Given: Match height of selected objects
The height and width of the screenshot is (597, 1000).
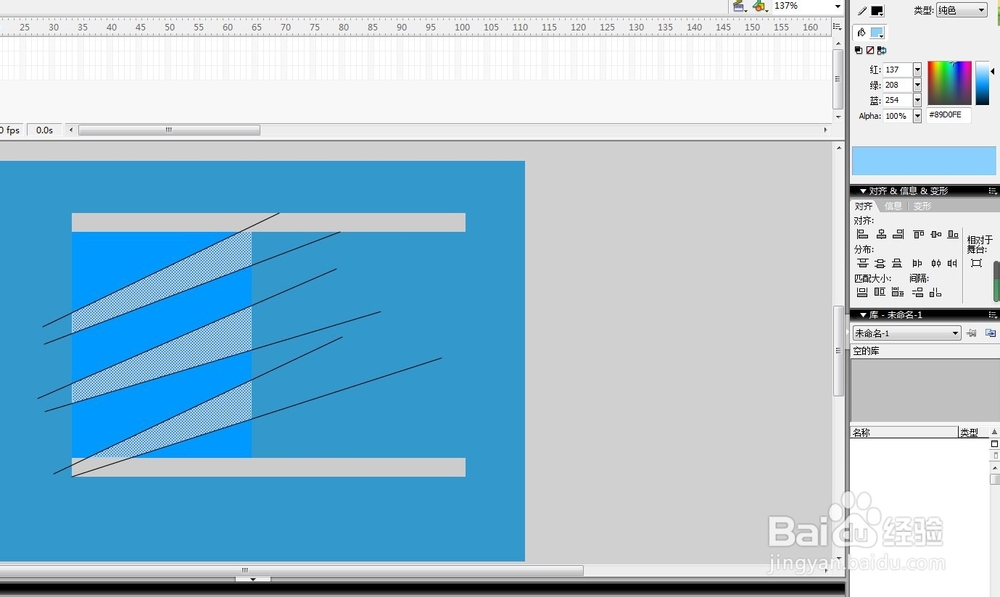Looking at the screenshot, I should click(x=880, y=292).
